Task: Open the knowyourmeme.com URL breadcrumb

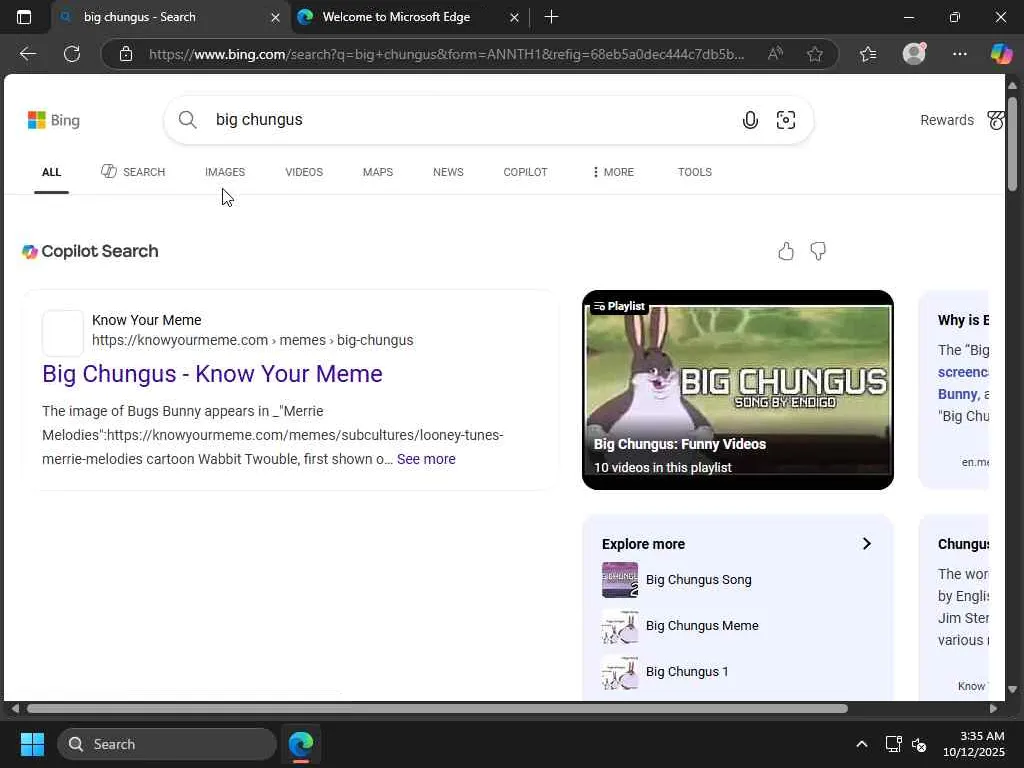Action: (252, 340)
